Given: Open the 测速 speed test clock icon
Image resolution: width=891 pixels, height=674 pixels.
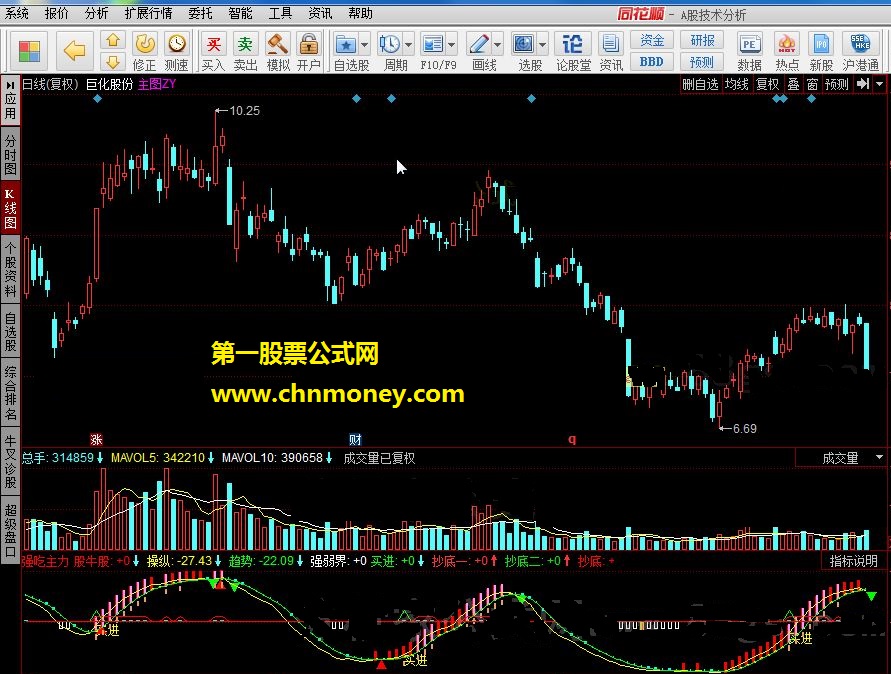Looking at the screenshot, I should pos(177,52).
